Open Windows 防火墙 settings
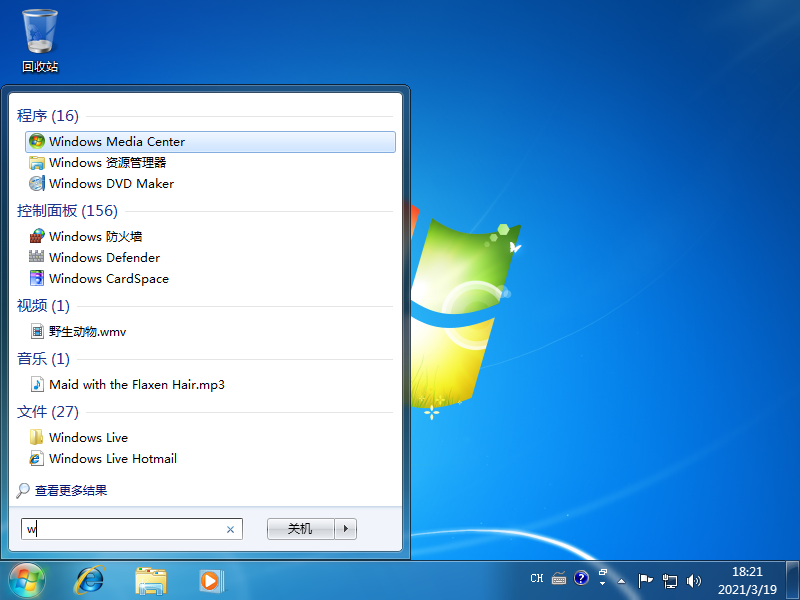This screenshot has height=600, width=800. click(97, 236)
